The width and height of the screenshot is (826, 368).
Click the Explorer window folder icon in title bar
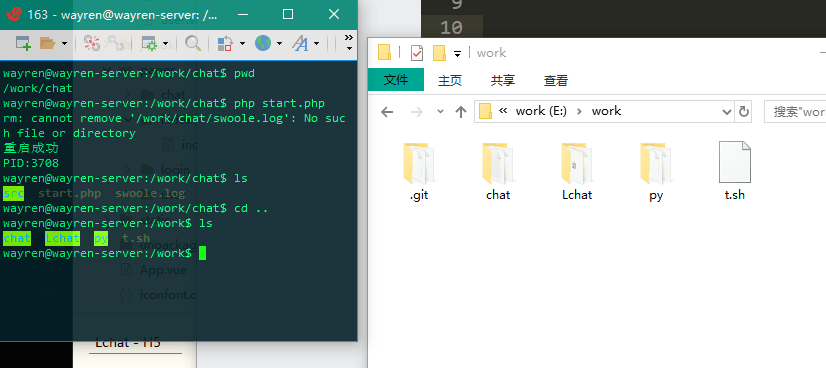pos(385,53)
